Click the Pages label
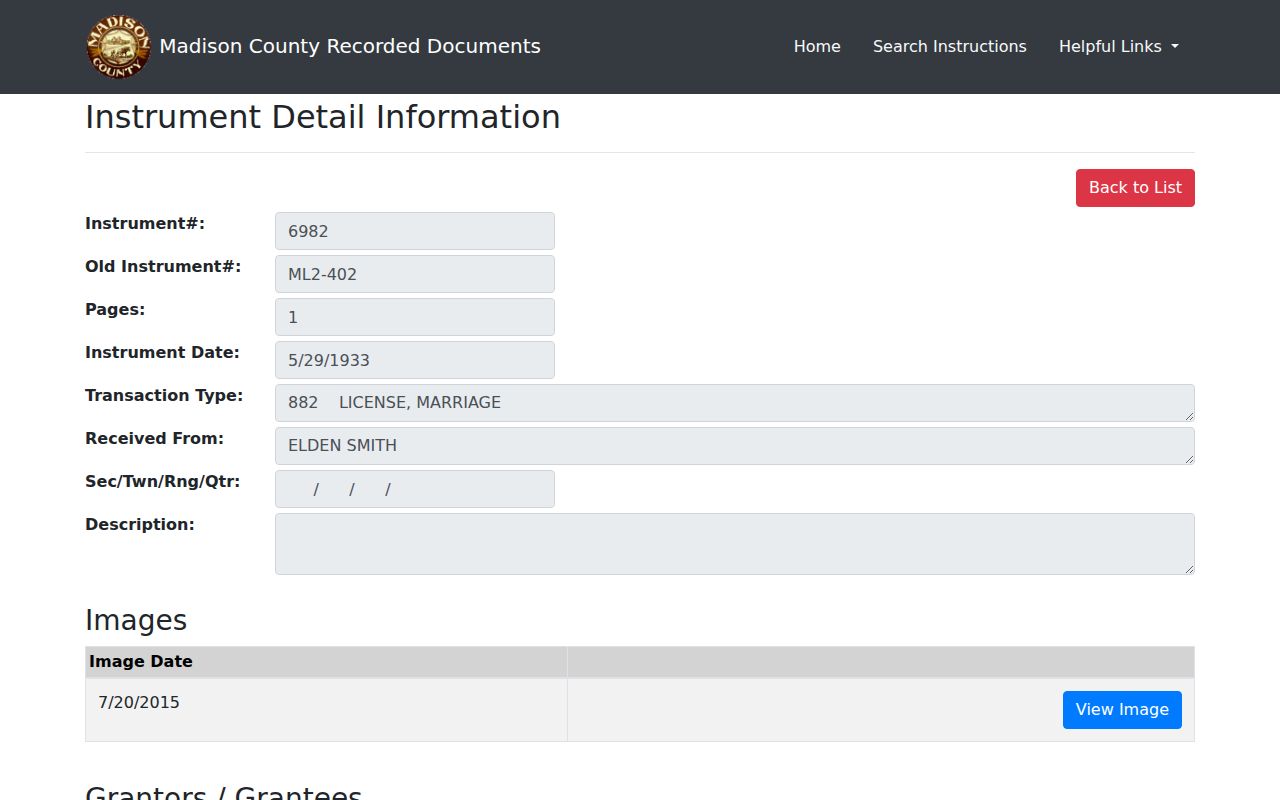 click(x=115, y=310)
